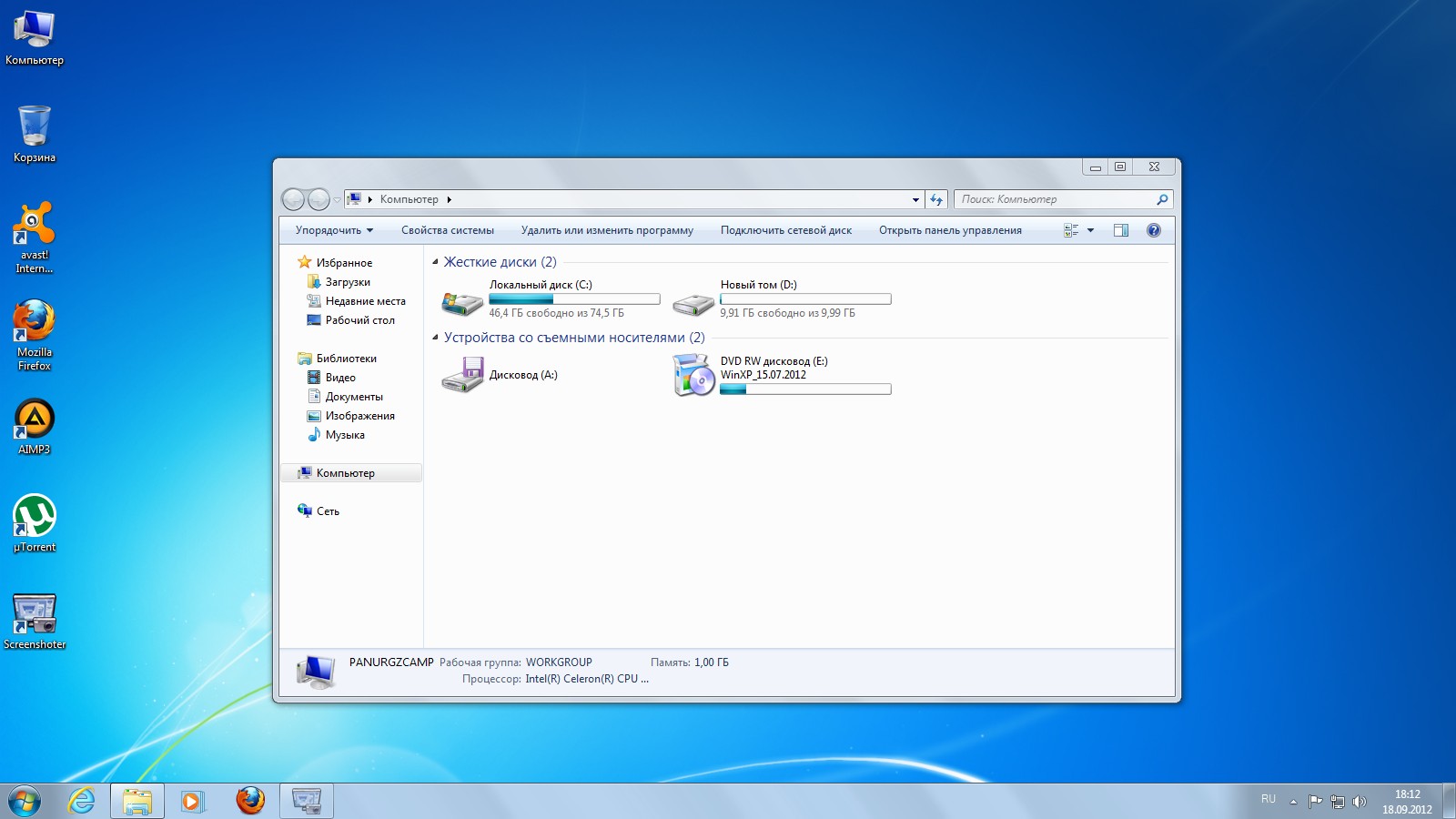Select the µTorrent desktop icon
This screenshot has height=819, width=1456.
[x=35, y=517]
